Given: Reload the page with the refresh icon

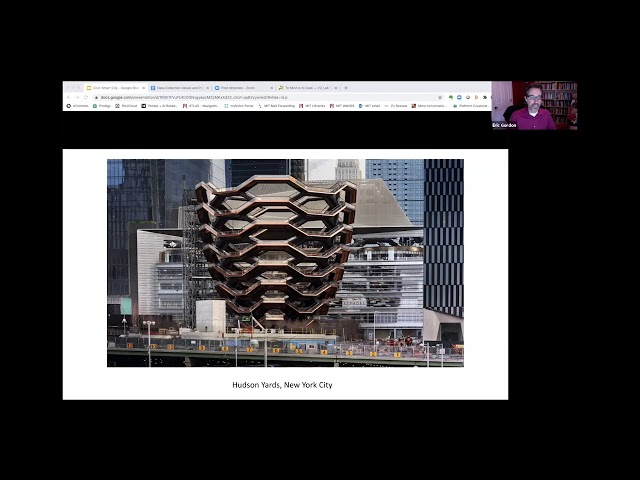Looking at the screenshot, I should pos(86,98).
